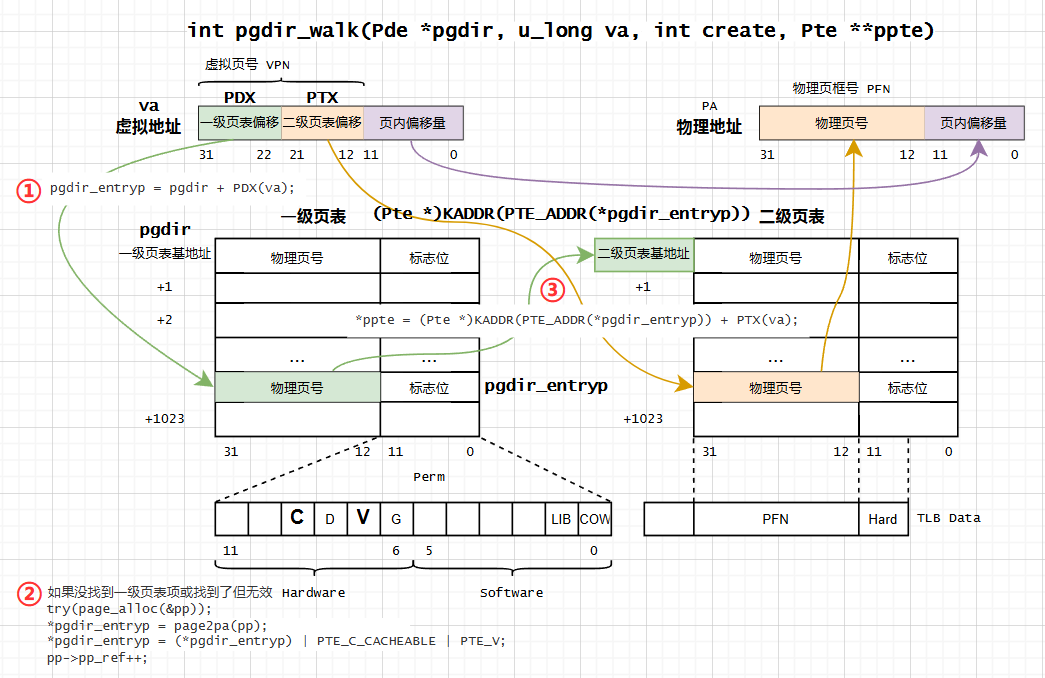The height and width of the screenshot is (678, 1045).
Task: Select the V valid bit cell
Action: point(363,518)
